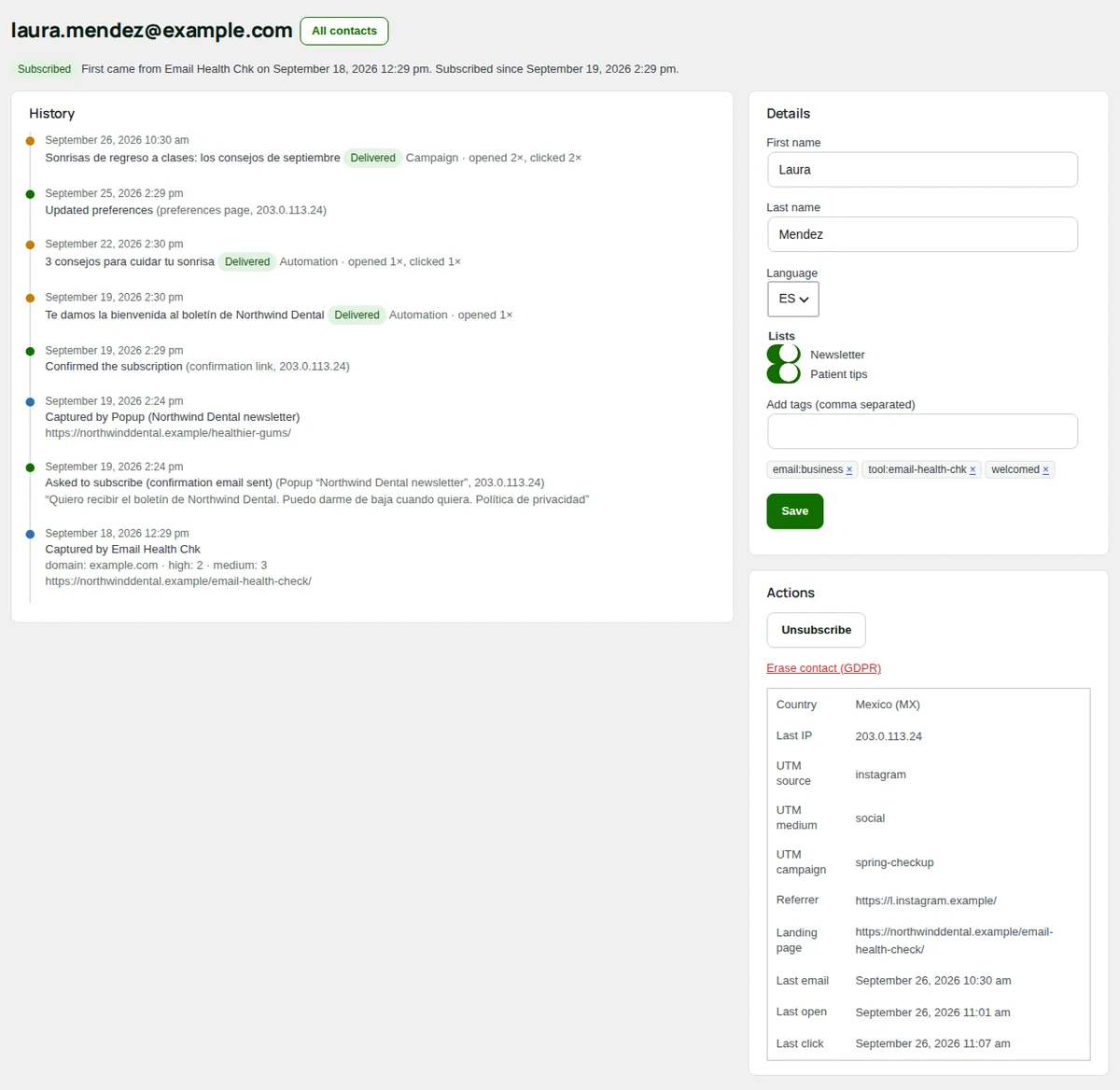Remove the email:business tag
This screenshot has height=1090, width=1120.
[849, 470]
